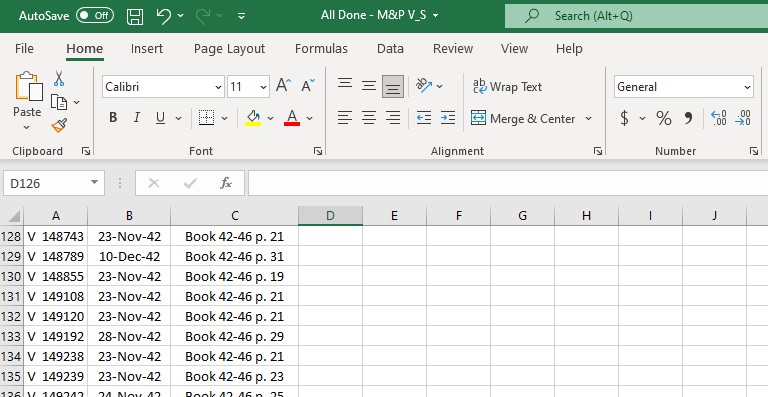
Task: Expand Merge & Center options arrow
Action: pos(589,118)
